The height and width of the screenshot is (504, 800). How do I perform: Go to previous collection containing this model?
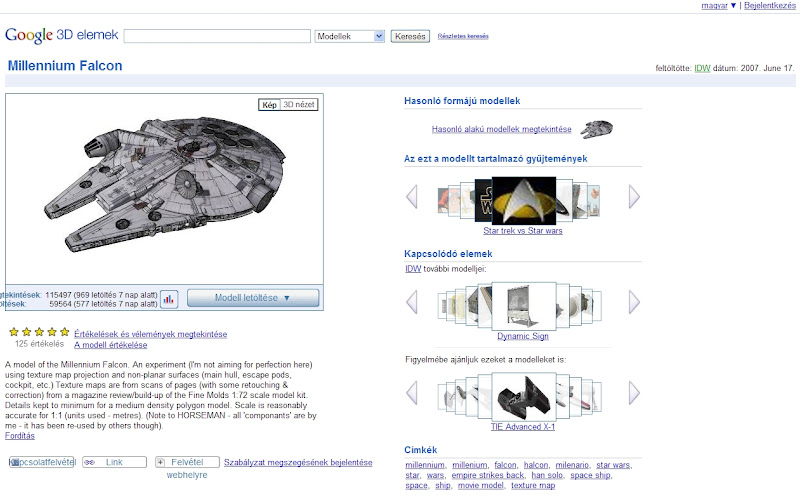(x=412, y=197)
